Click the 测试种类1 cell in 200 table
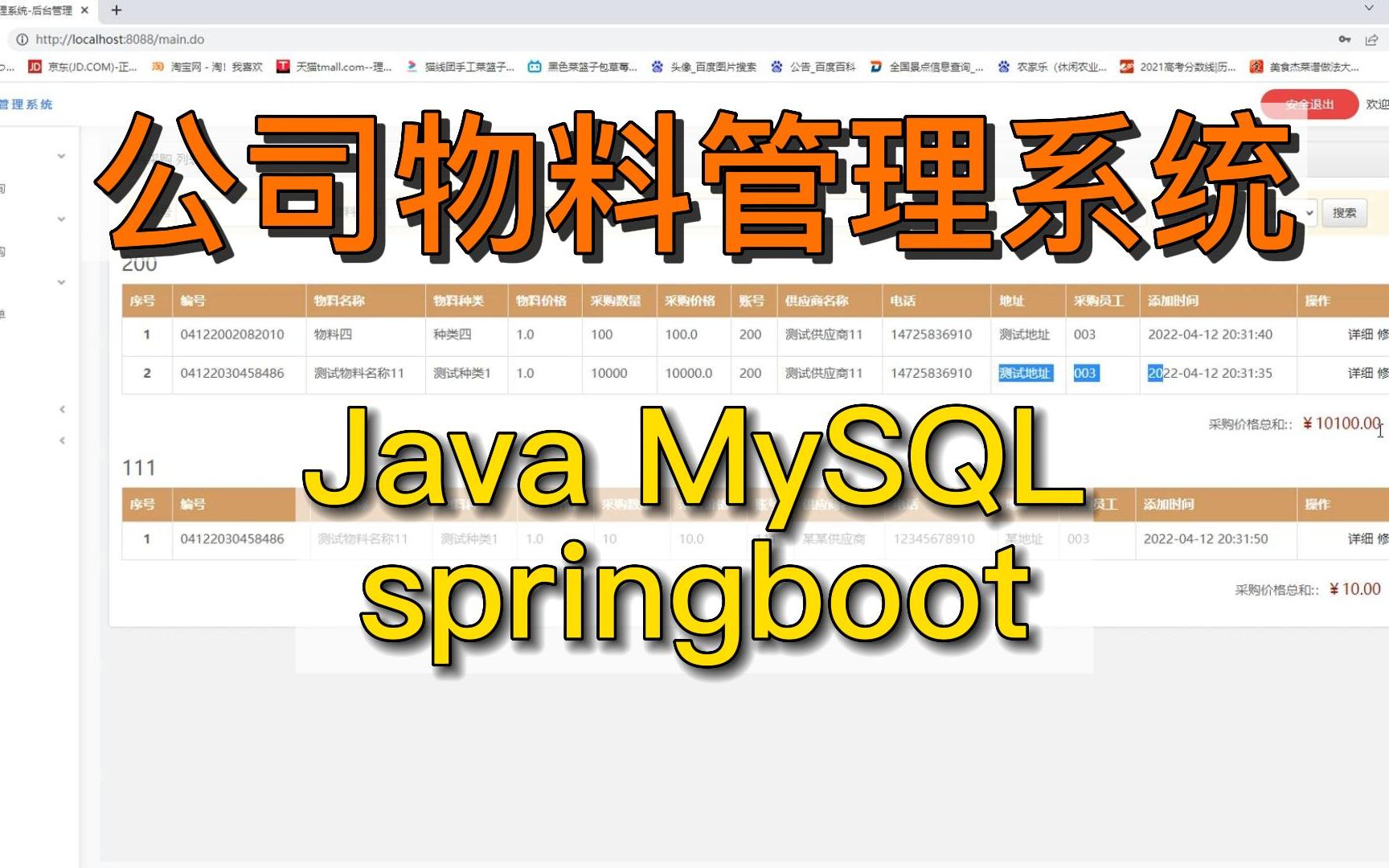 click(x=462, y=373)
